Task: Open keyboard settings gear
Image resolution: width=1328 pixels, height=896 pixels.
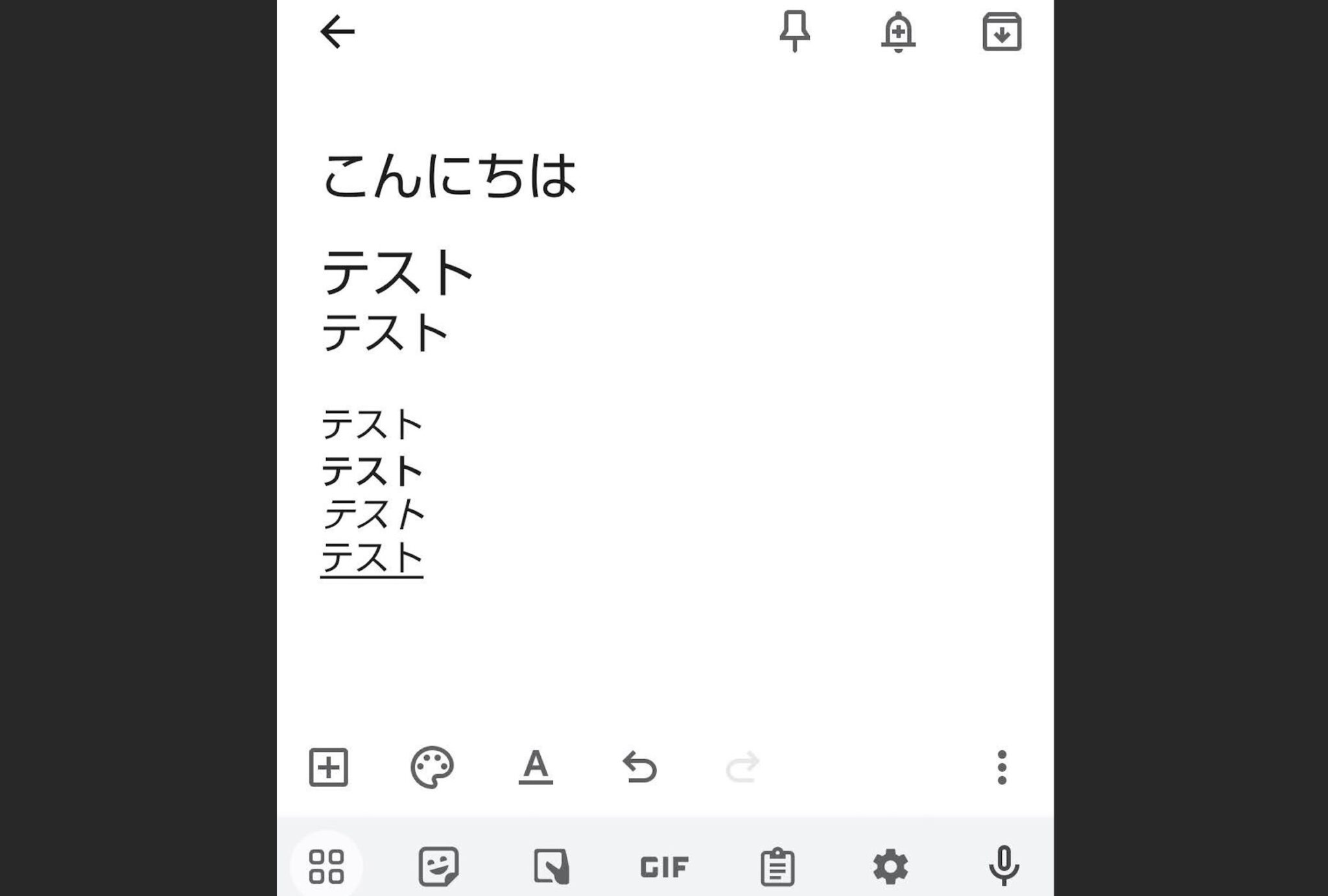Action: point(890,866)
